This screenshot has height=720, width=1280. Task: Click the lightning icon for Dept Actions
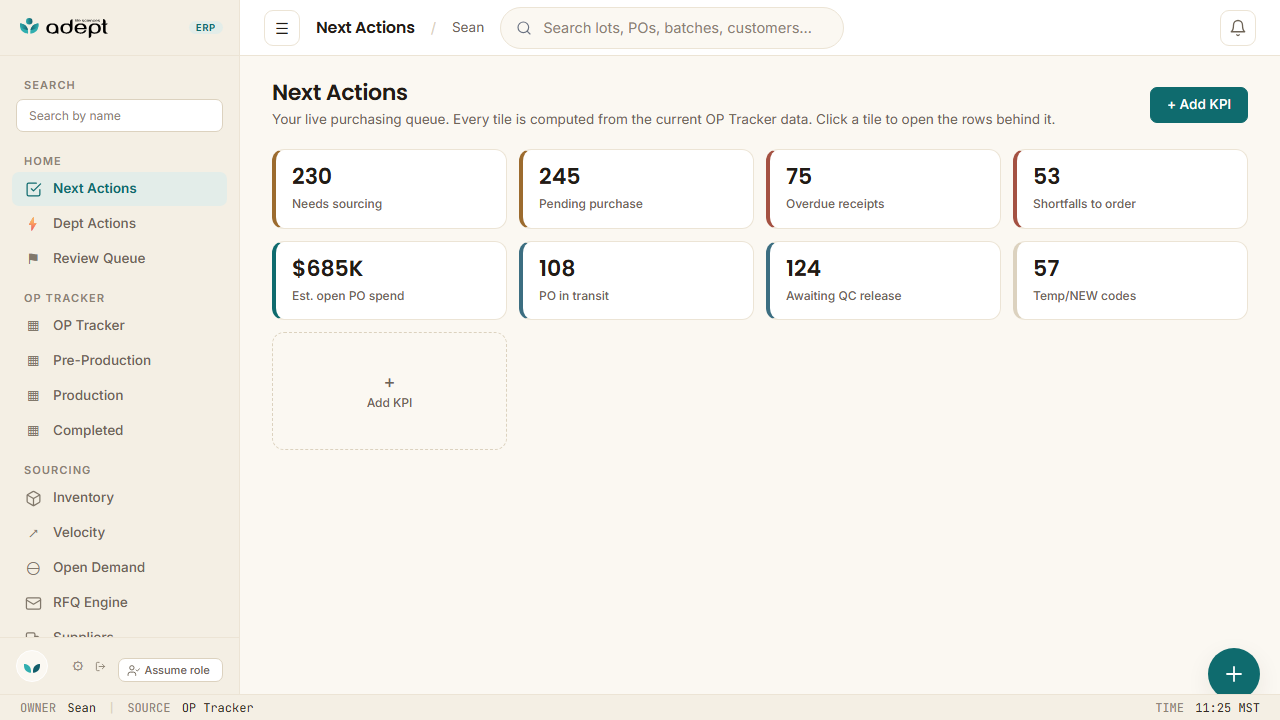tap(33, 224)
